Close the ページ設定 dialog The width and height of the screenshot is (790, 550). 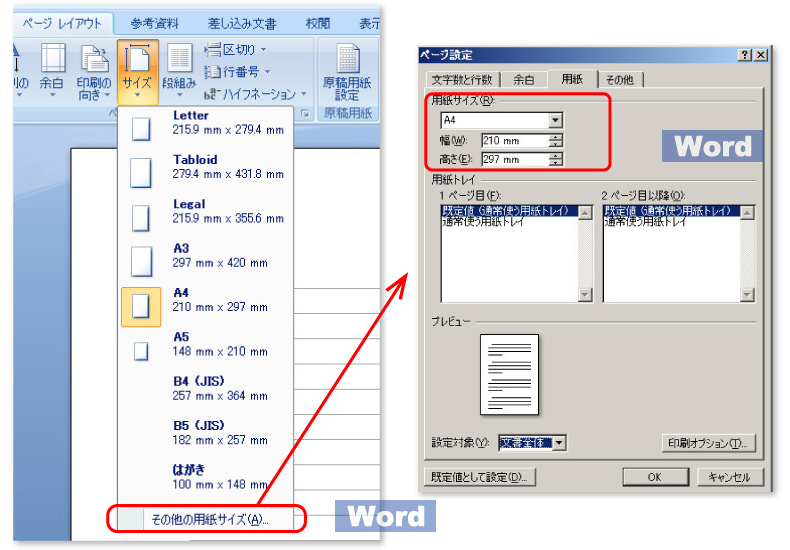pos(760,55)
